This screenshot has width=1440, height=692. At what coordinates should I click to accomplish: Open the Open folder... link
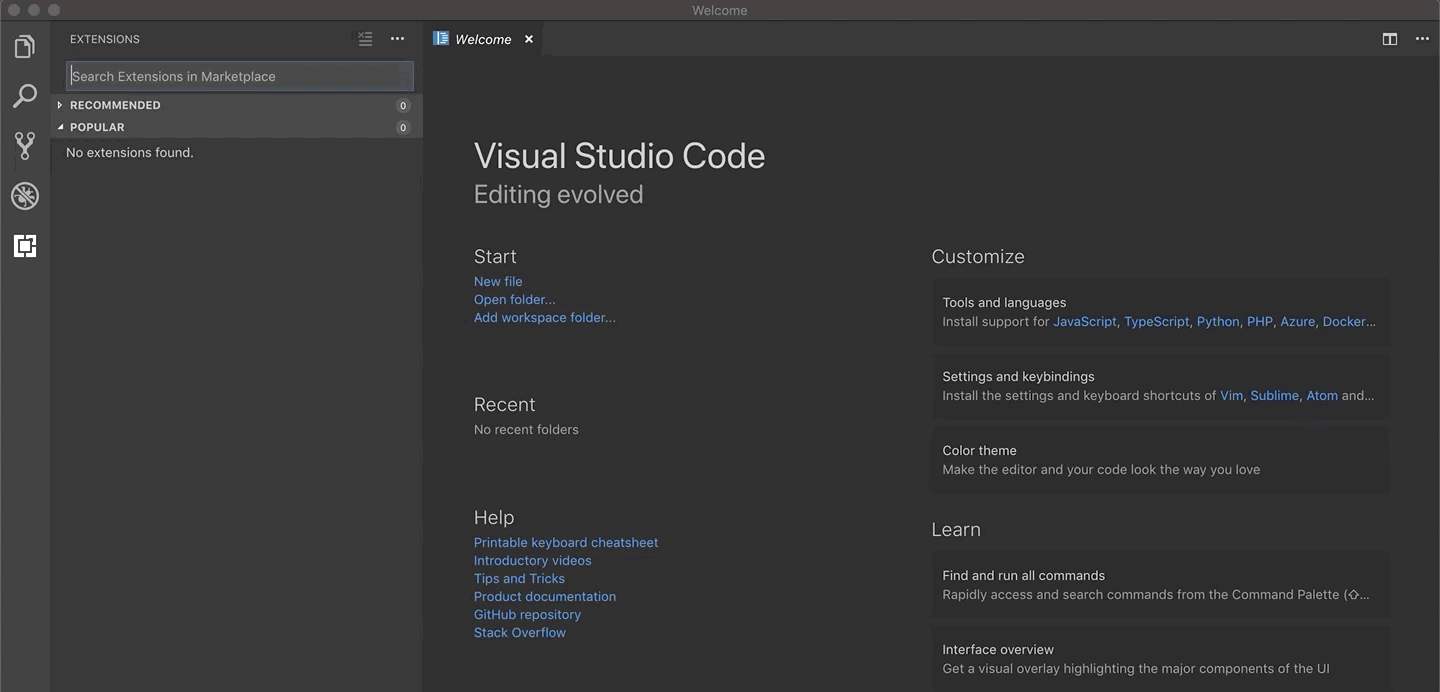(514, 300)
